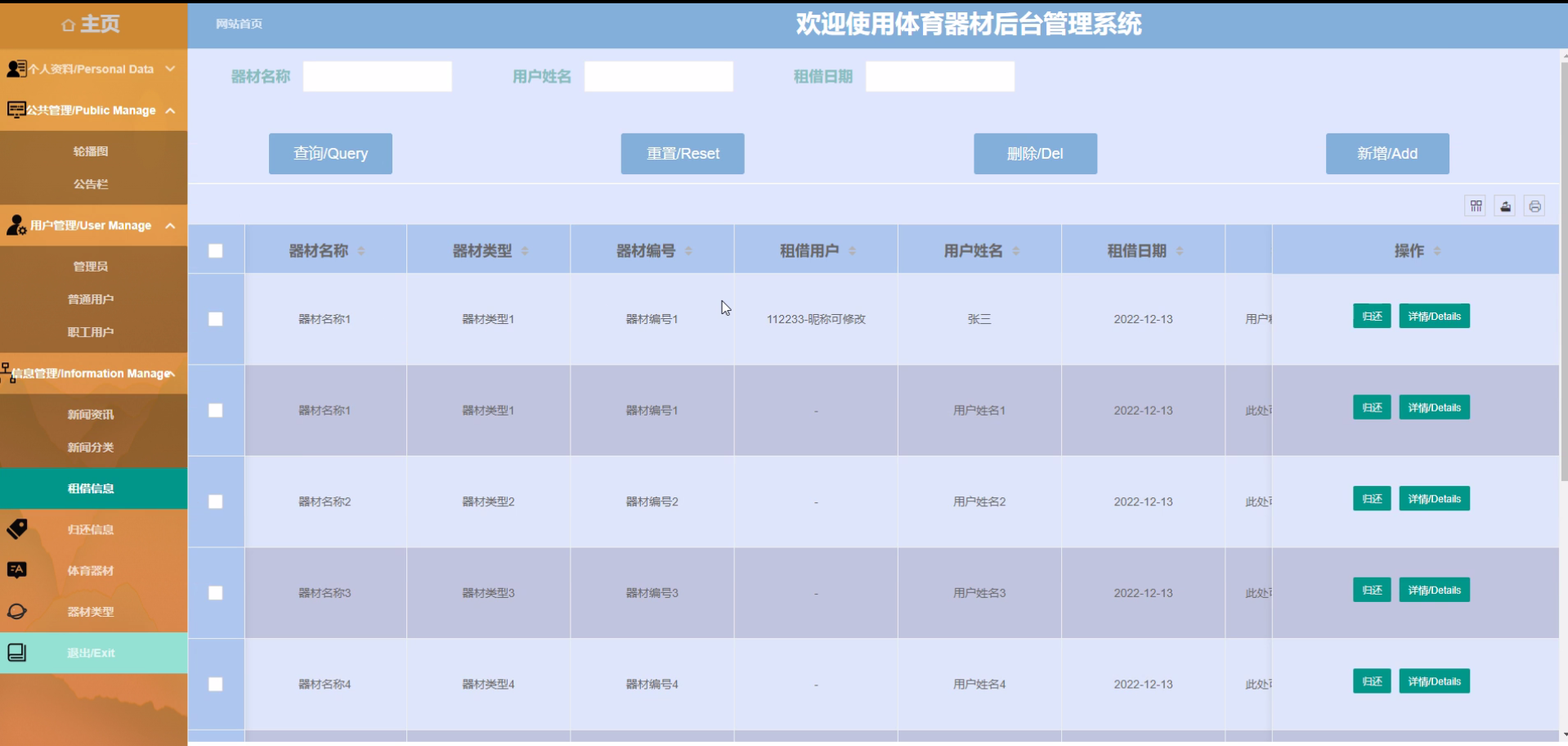Focus the 器材名称 search field
Screen dimensions: 1568x746
point(378,76)
